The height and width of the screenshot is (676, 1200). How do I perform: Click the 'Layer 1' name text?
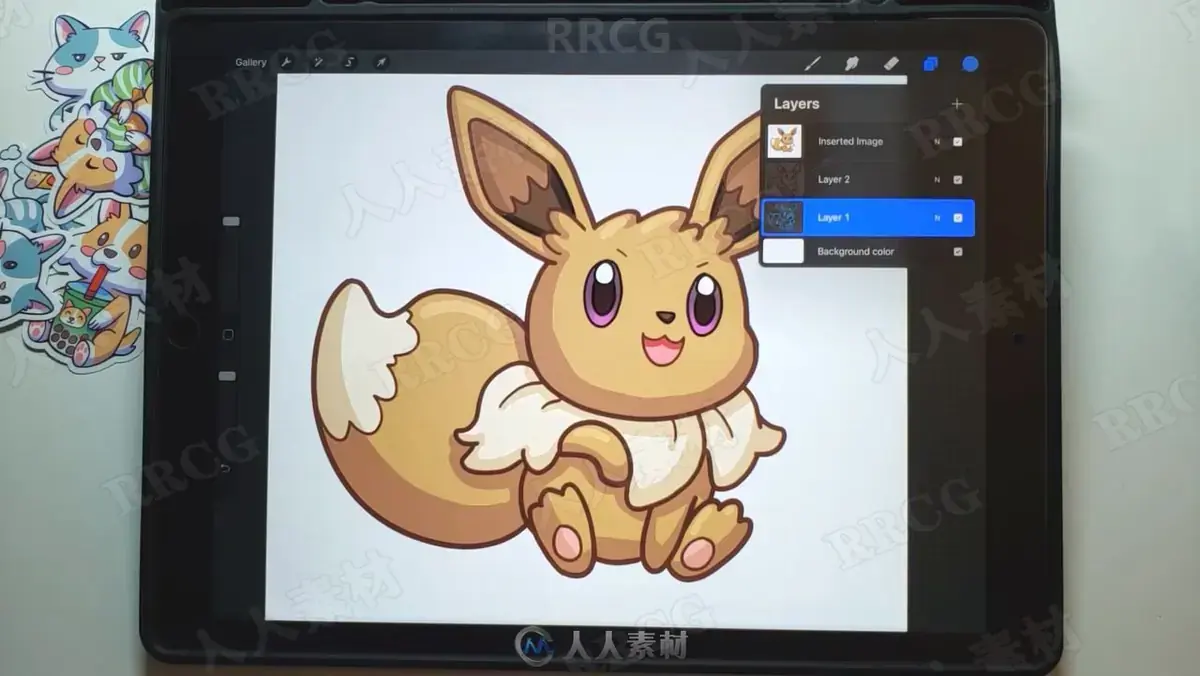(x=834, y=217)
